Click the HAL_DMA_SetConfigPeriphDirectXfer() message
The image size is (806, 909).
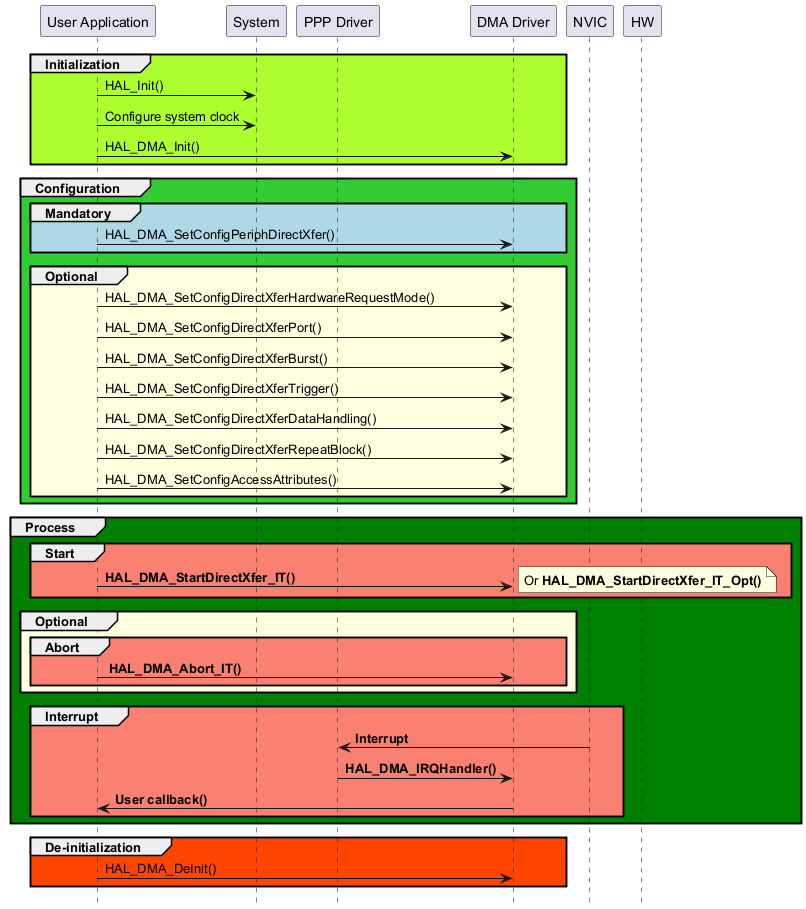pos(220,235)
